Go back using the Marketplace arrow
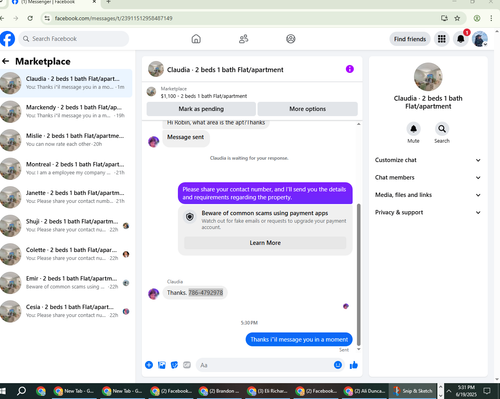Screen dimensions: 500x399 tap(6, 61)
